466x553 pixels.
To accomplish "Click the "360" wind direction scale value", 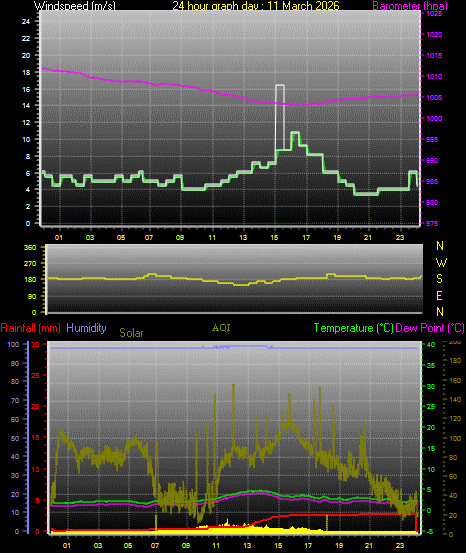I will click(x=30, y=248).
